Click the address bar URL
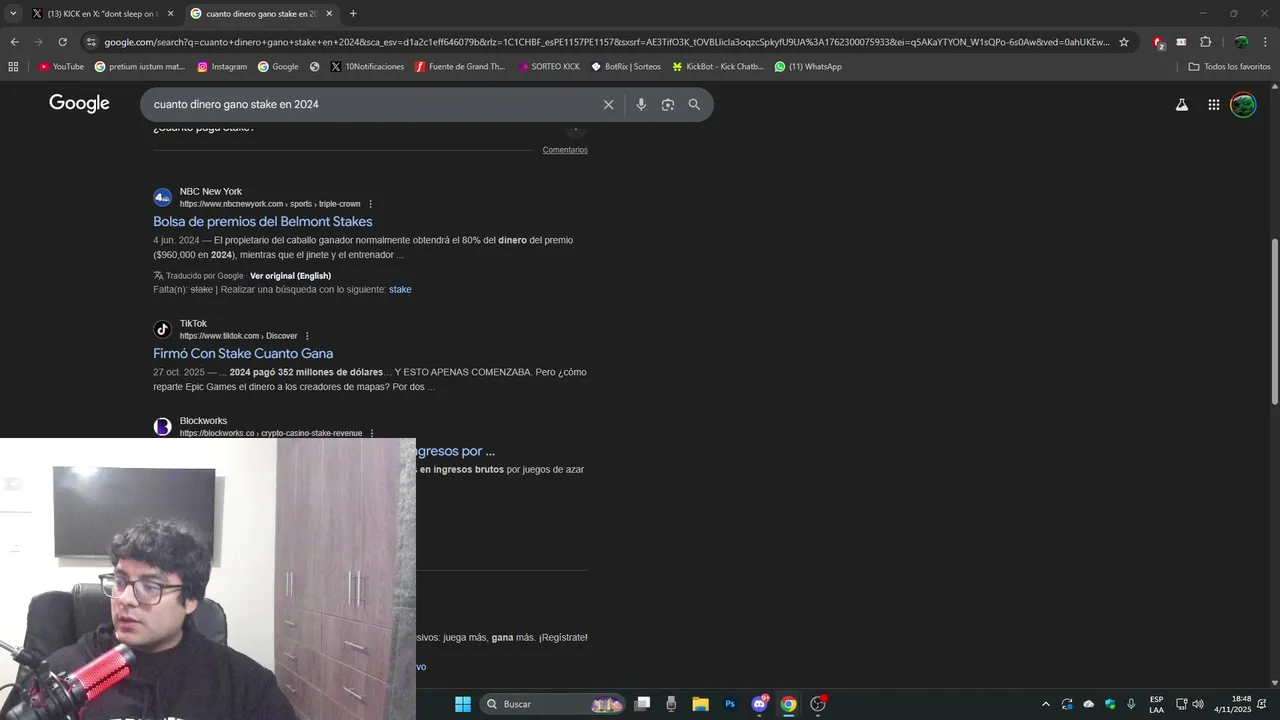Viewport: 1280px width, 720px height. tap(606, 42)
